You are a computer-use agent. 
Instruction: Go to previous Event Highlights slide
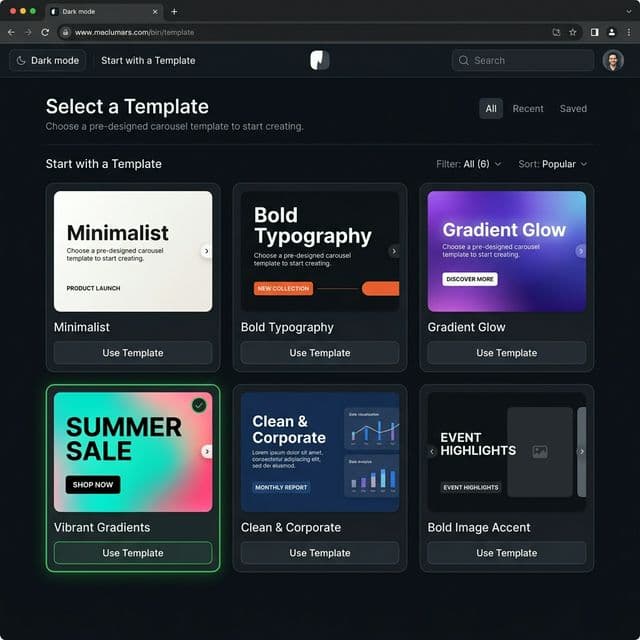[432, 451]
